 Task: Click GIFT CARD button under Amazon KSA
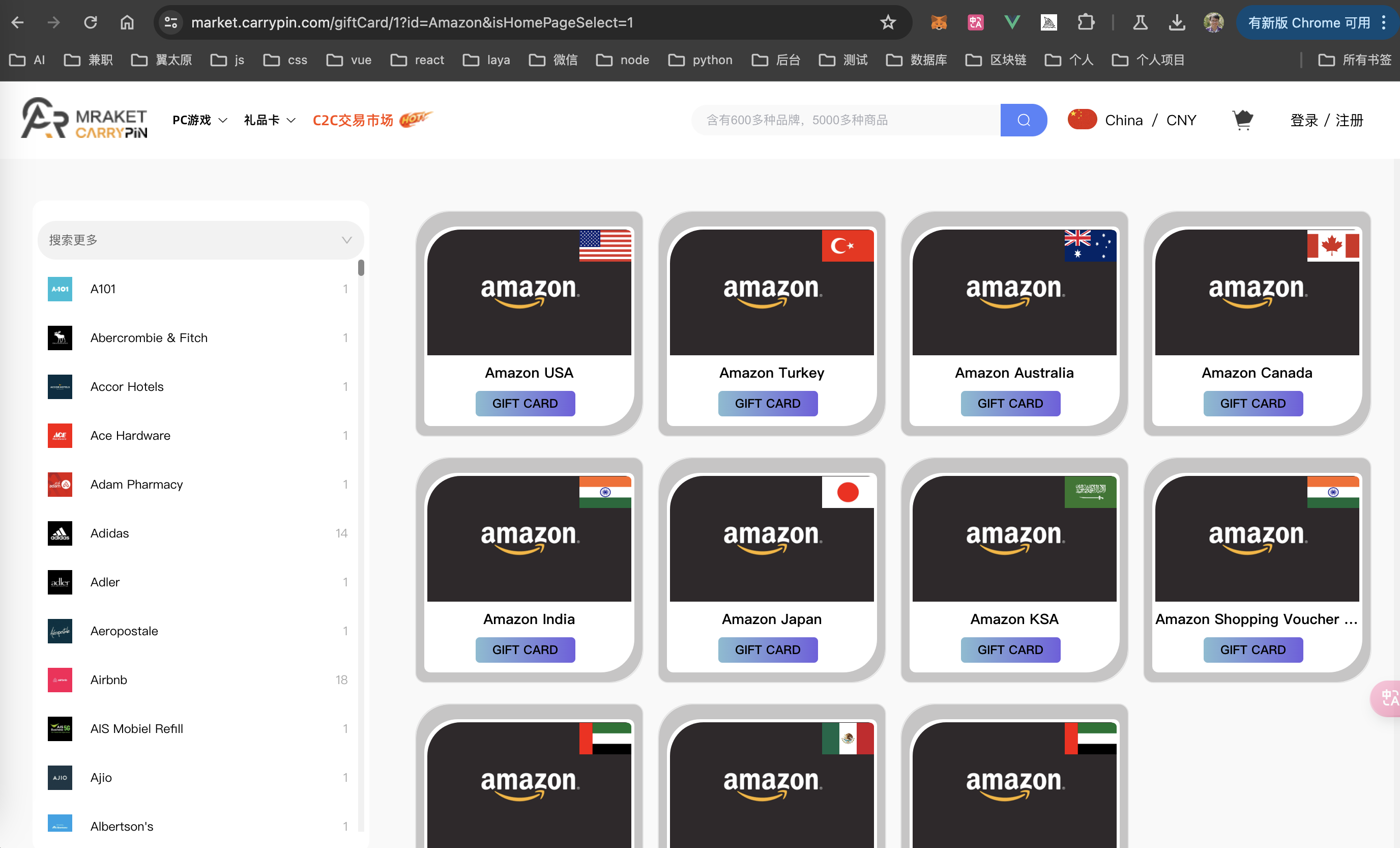point(1010,649)
